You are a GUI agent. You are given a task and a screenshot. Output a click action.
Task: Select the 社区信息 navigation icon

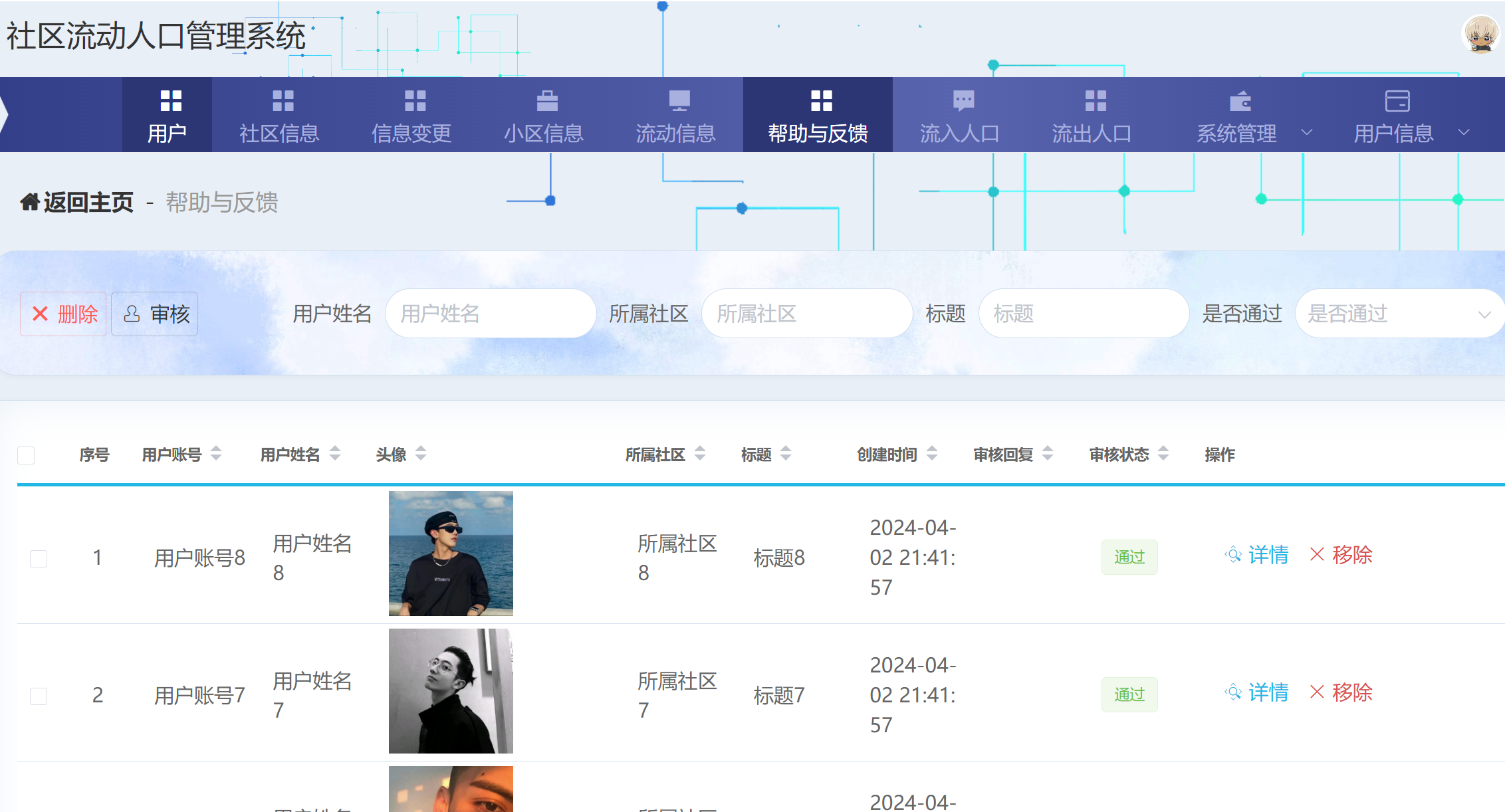pyautogui.click(x=283, y=100)
